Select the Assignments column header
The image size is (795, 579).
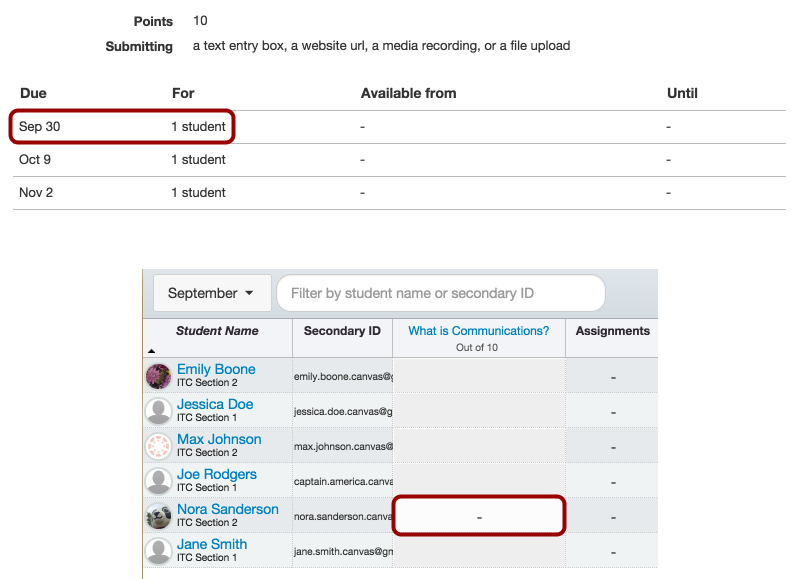click(612, 331)
